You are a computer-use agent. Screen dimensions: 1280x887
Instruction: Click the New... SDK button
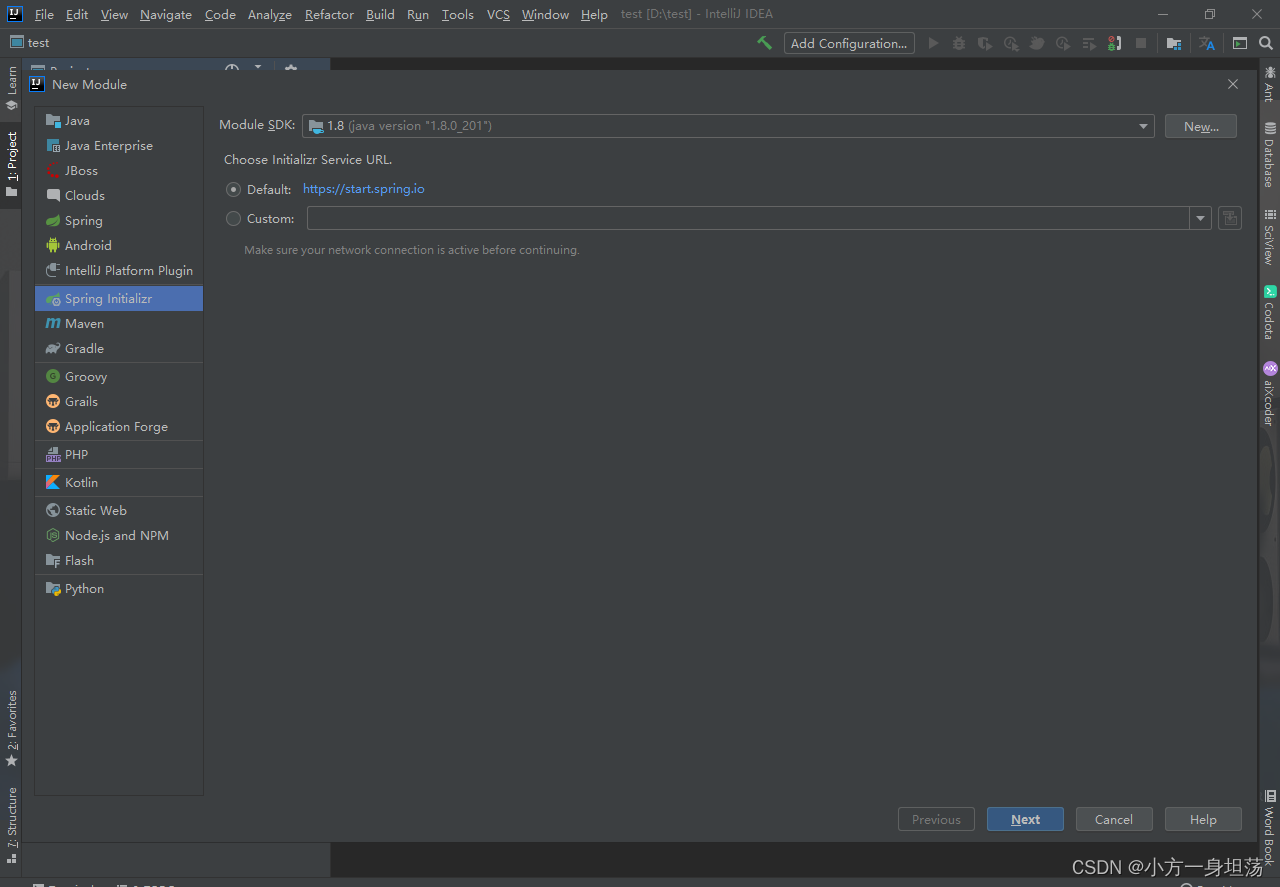point(1200,126)
